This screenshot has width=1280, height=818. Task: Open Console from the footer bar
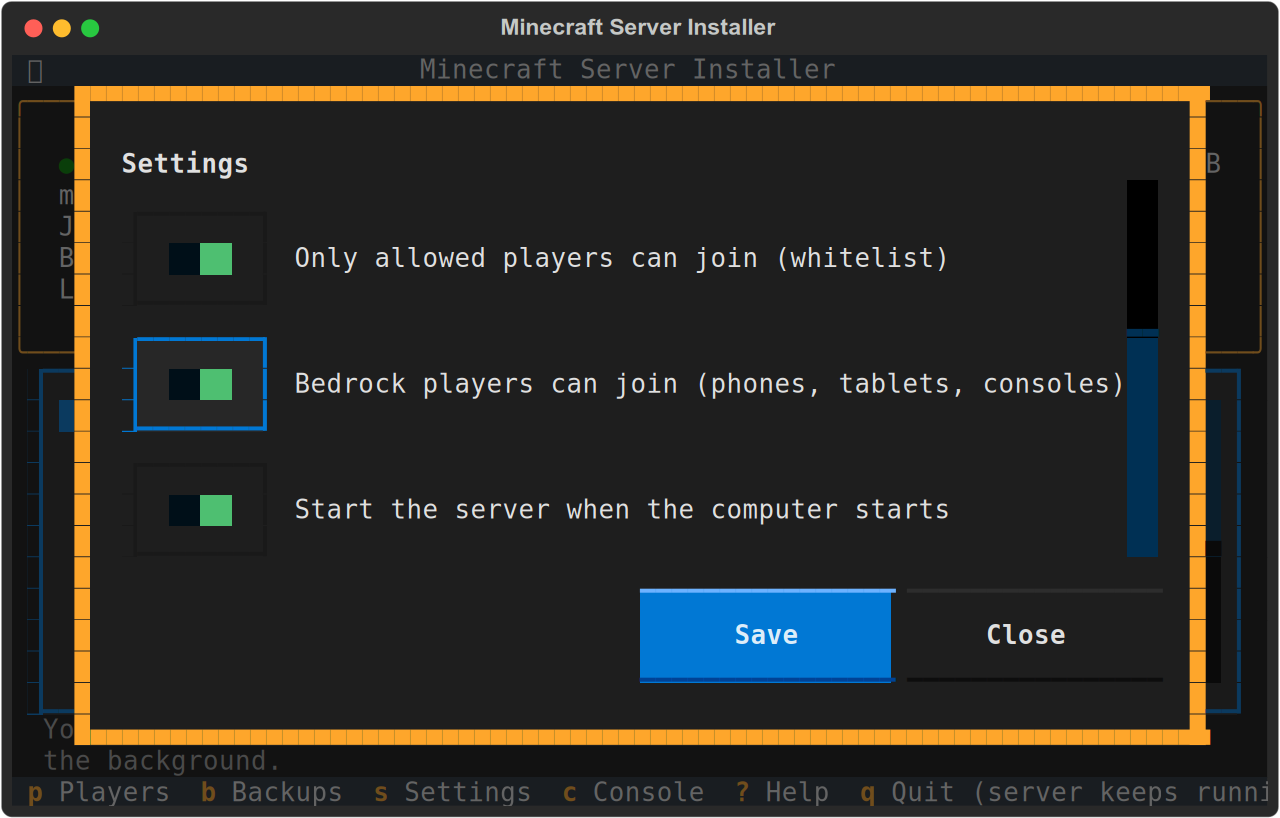coord(633,793)
